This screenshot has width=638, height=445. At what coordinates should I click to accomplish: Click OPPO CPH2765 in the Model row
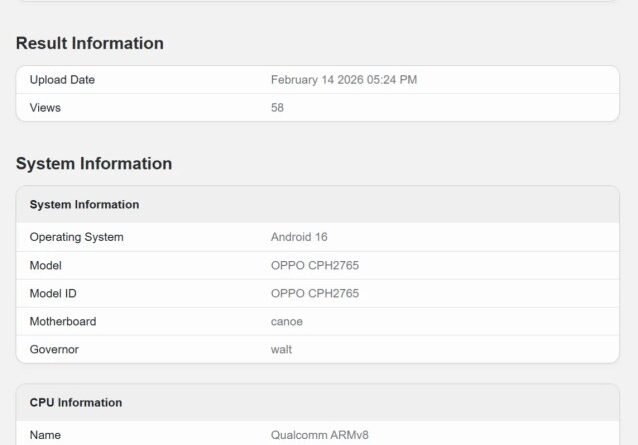pyautogui.click(x=315, y=265)
